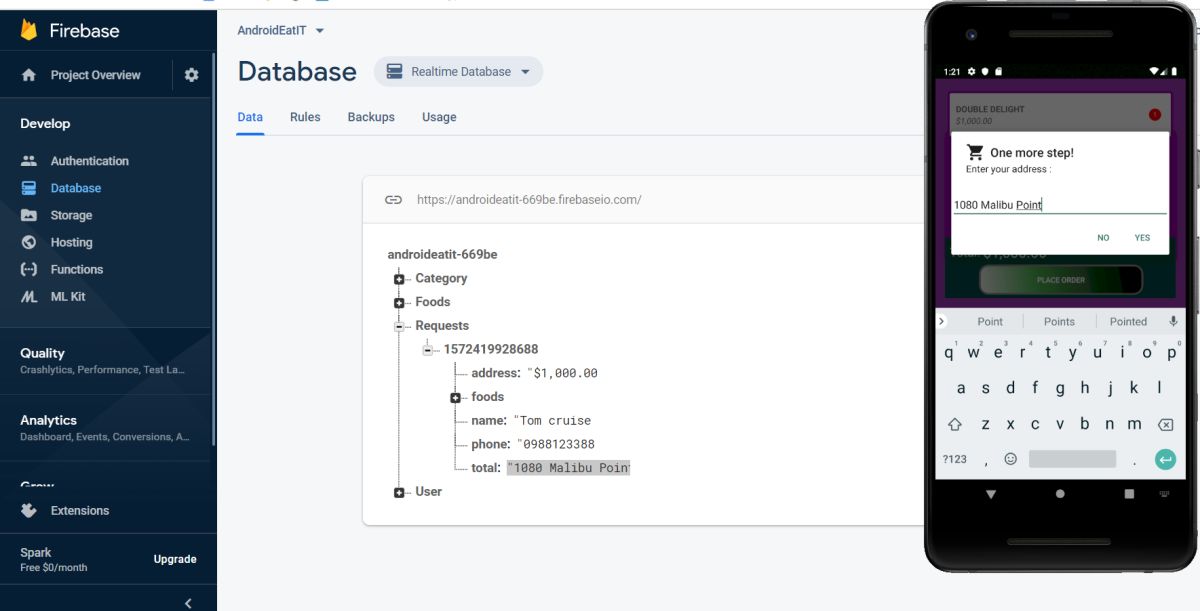This screenshot has width=1200, height=611.
Task: Click the Authentication people icon
Action: click(x=29, y=161)
